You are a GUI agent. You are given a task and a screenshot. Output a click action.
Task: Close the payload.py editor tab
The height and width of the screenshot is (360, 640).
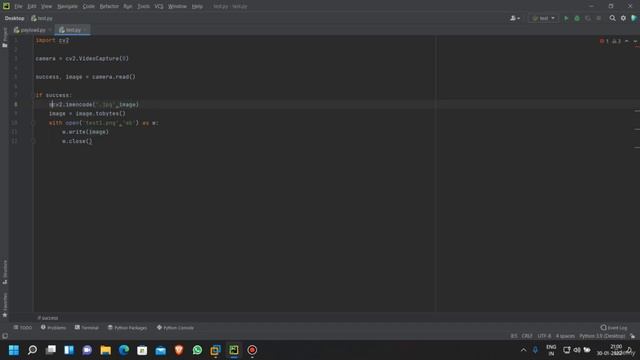point(50,30)
